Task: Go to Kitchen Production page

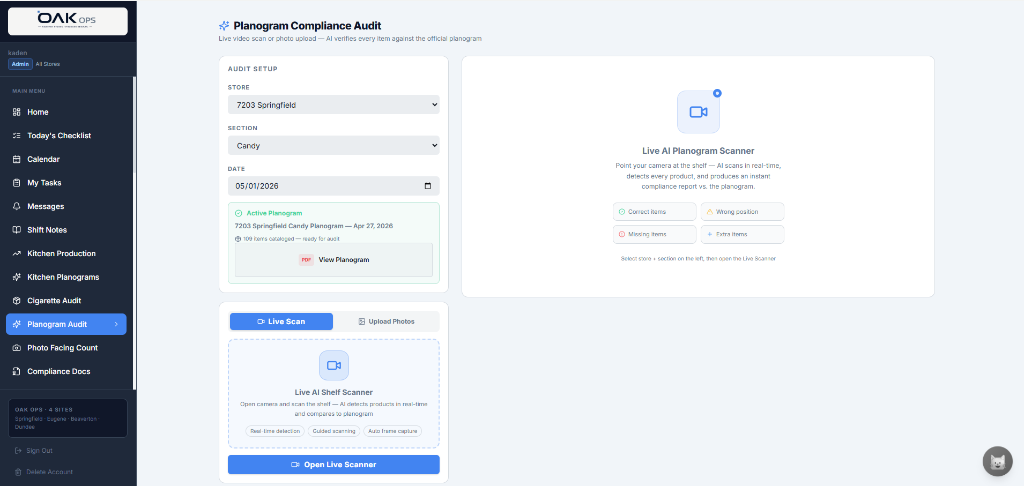Action: click(x=67, y=253)
